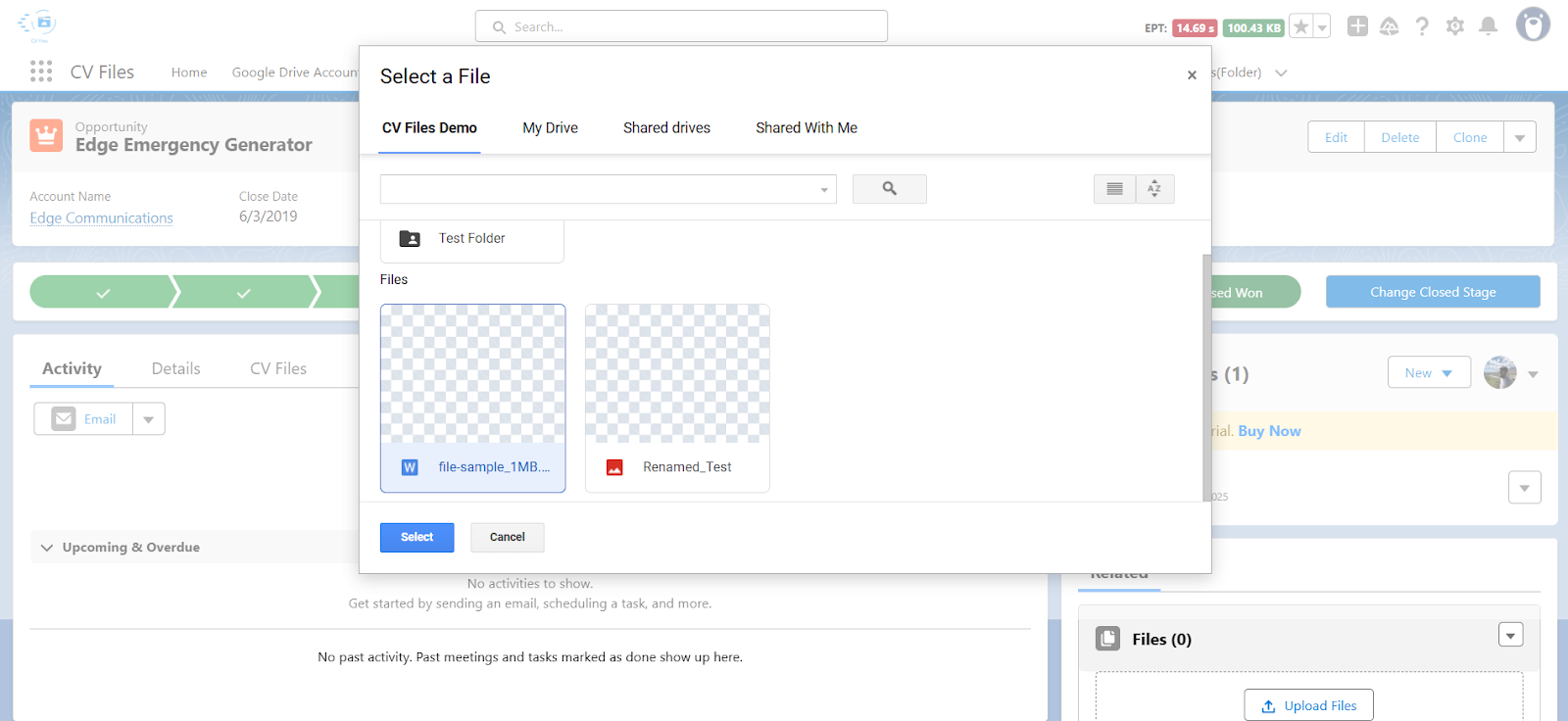Click the global Search box
1568x721 pixels.
point(681,26)
